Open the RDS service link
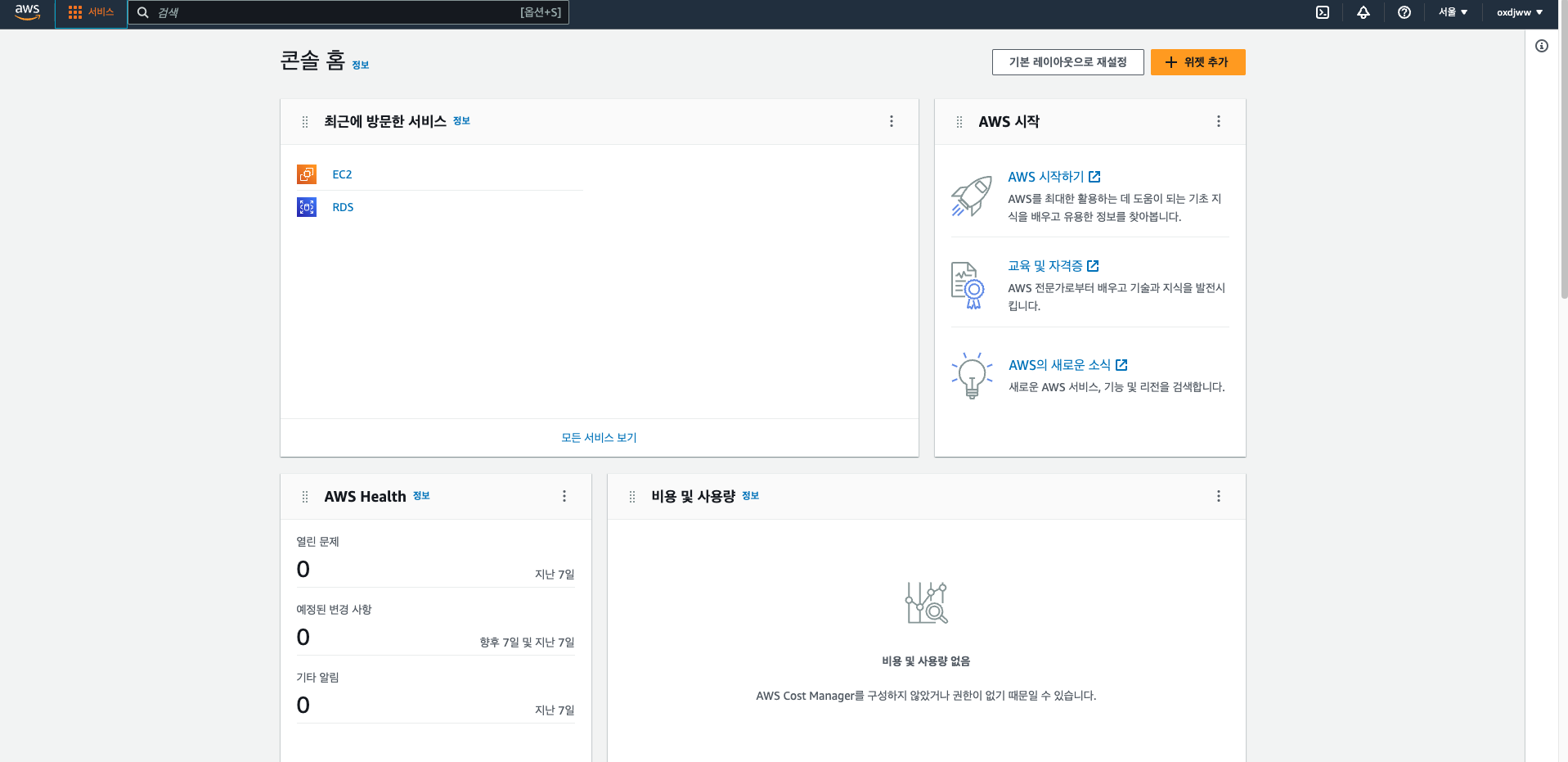The height and width of the screenshot is (762, 1568). [343, 207]
